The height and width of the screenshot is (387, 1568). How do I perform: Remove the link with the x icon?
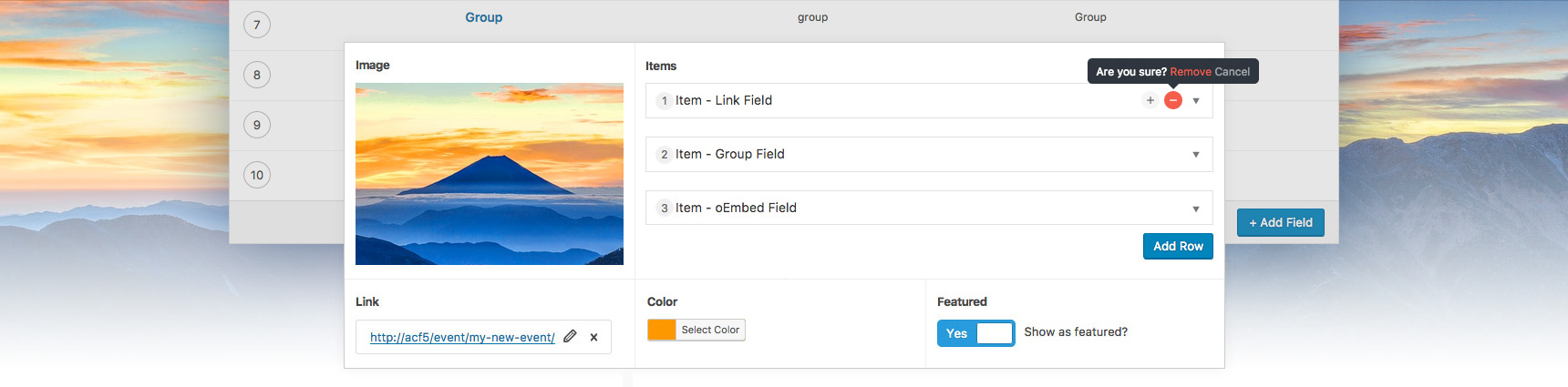(x=593, y=337)
